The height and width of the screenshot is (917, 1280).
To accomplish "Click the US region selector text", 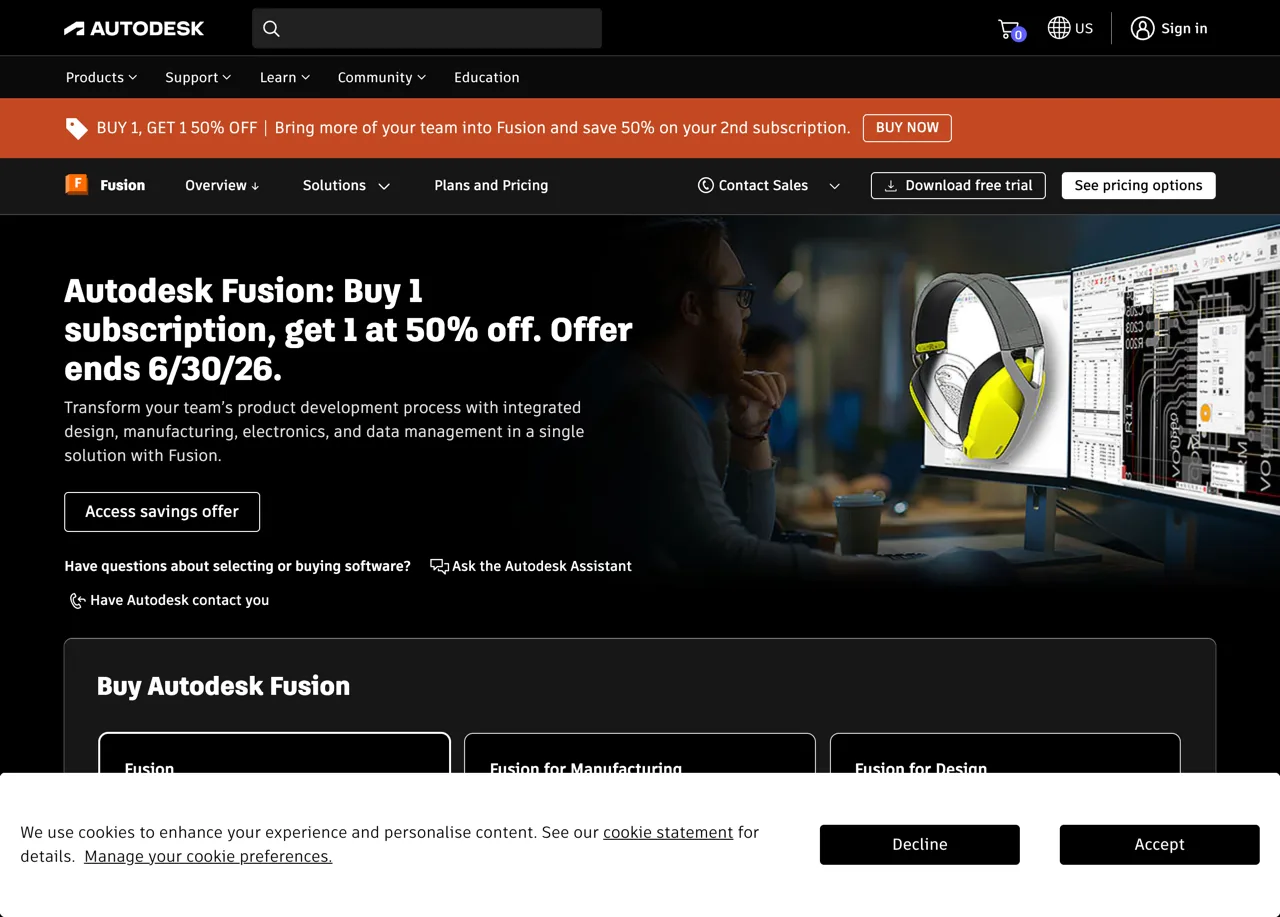I will point(1084,28).
